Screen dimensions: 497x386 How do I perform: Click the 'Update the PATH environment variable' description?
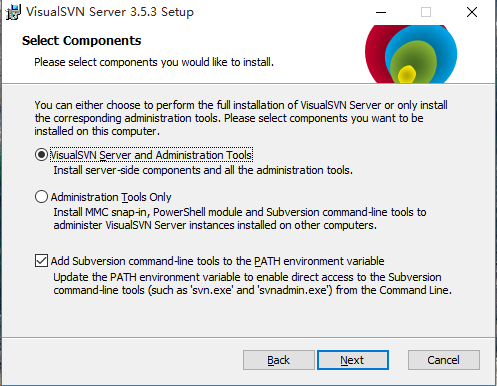tap(252, 284)
